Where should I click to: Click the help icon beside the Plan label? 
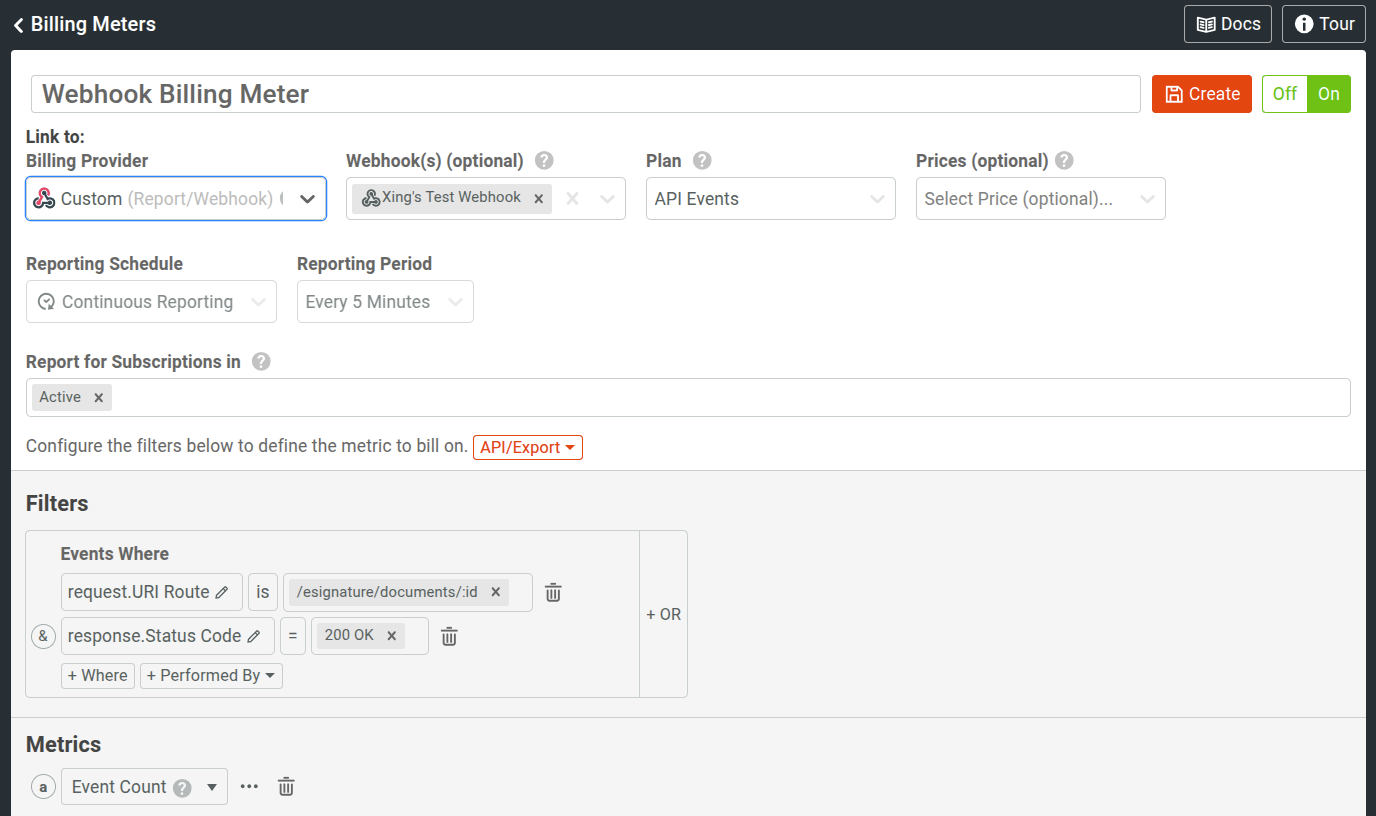pyautogui.click(x=701, y=160)
